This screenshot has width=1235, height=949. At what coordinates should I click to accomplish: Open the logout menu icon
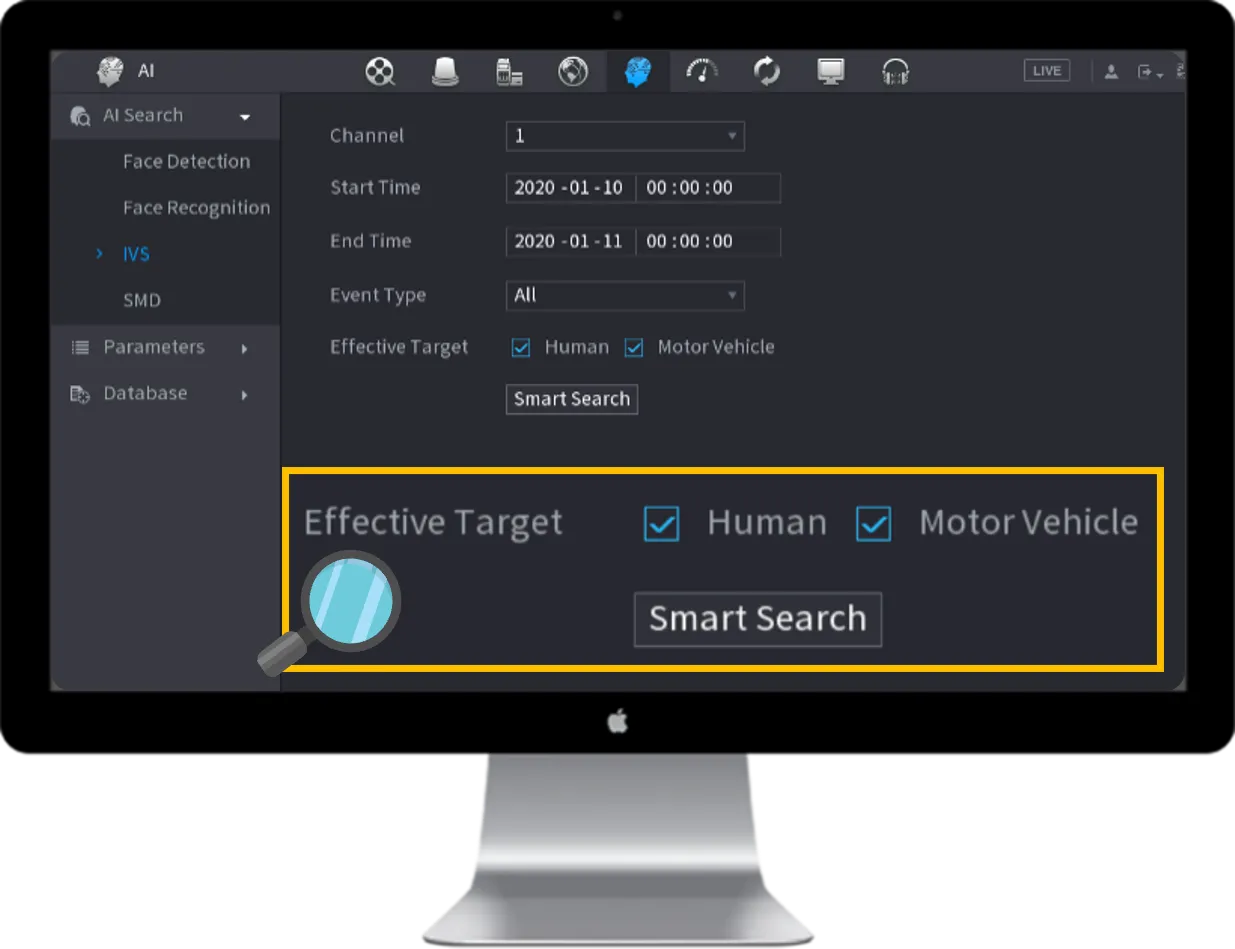[1150, 72]
